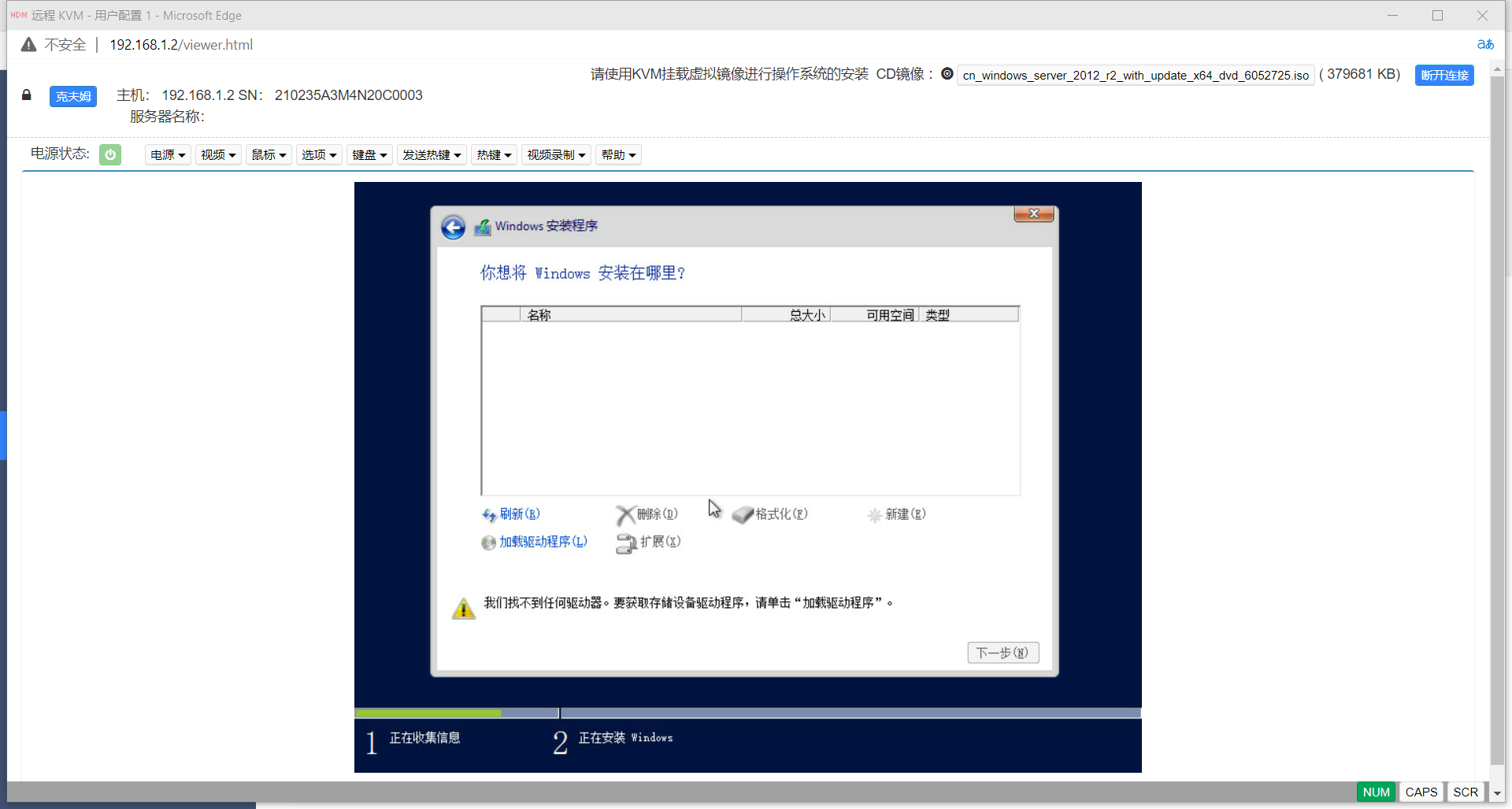Viewport: 1512px width, 809px height.
Task: Click the 加载驱动程序(L) link
Action: 543,542
